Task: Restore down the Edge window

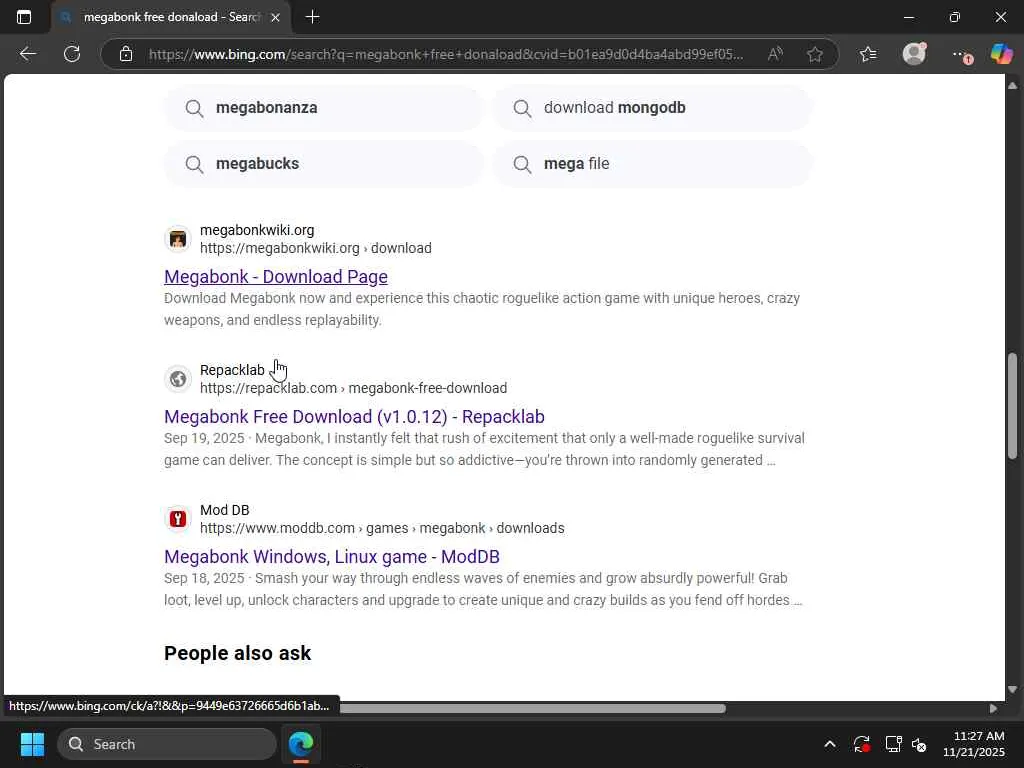Action: [955, 17]
